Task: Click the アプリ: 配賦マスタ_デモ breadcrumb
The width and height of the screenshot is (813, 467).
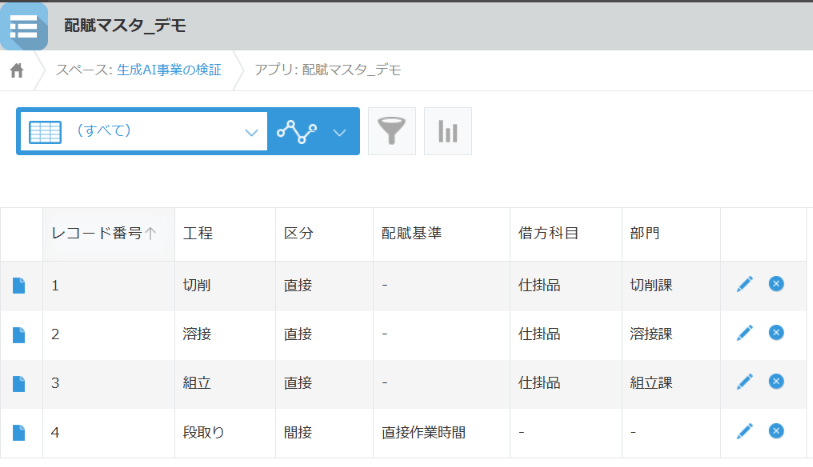Action: (x=328, y=70)
